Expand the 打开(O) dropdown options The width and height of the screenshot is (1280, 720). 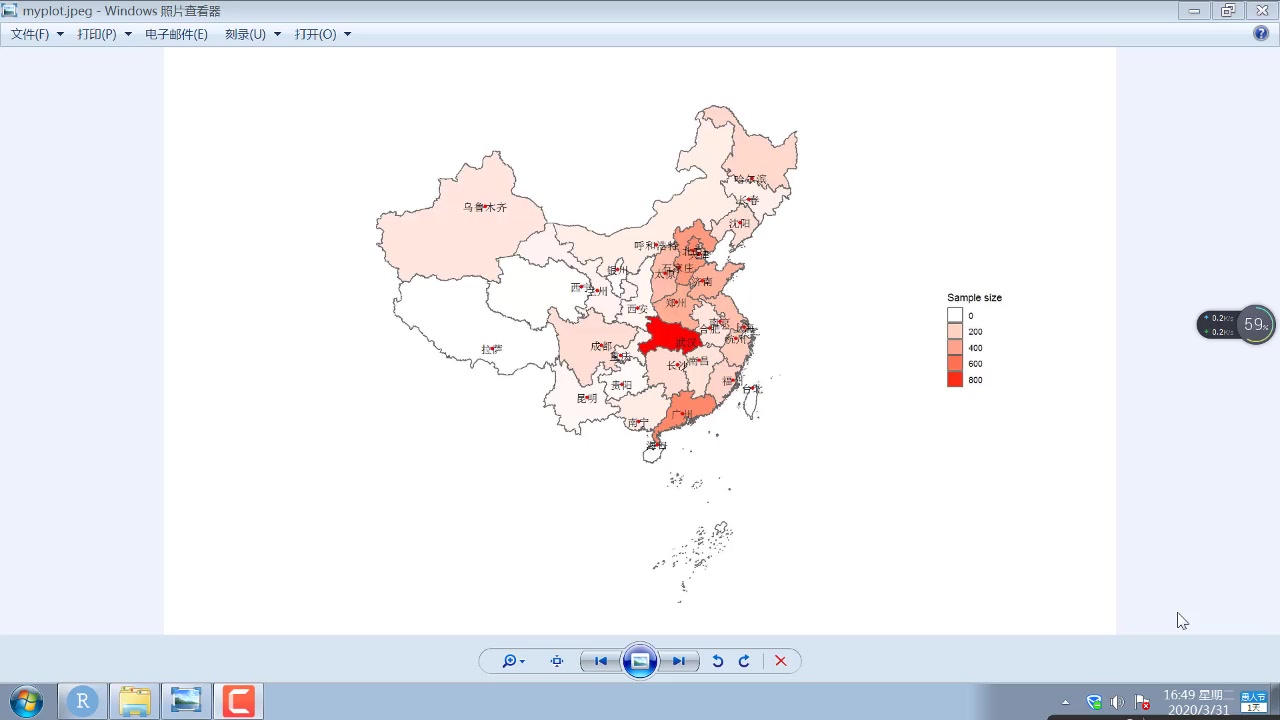click(x=346, y=33)
